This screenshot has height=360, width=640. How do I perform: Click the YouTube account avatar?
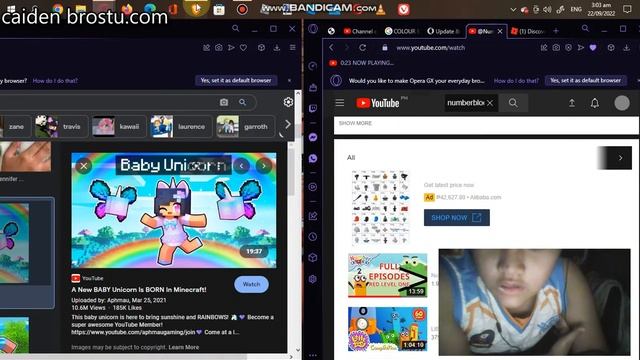click(622, 103)
